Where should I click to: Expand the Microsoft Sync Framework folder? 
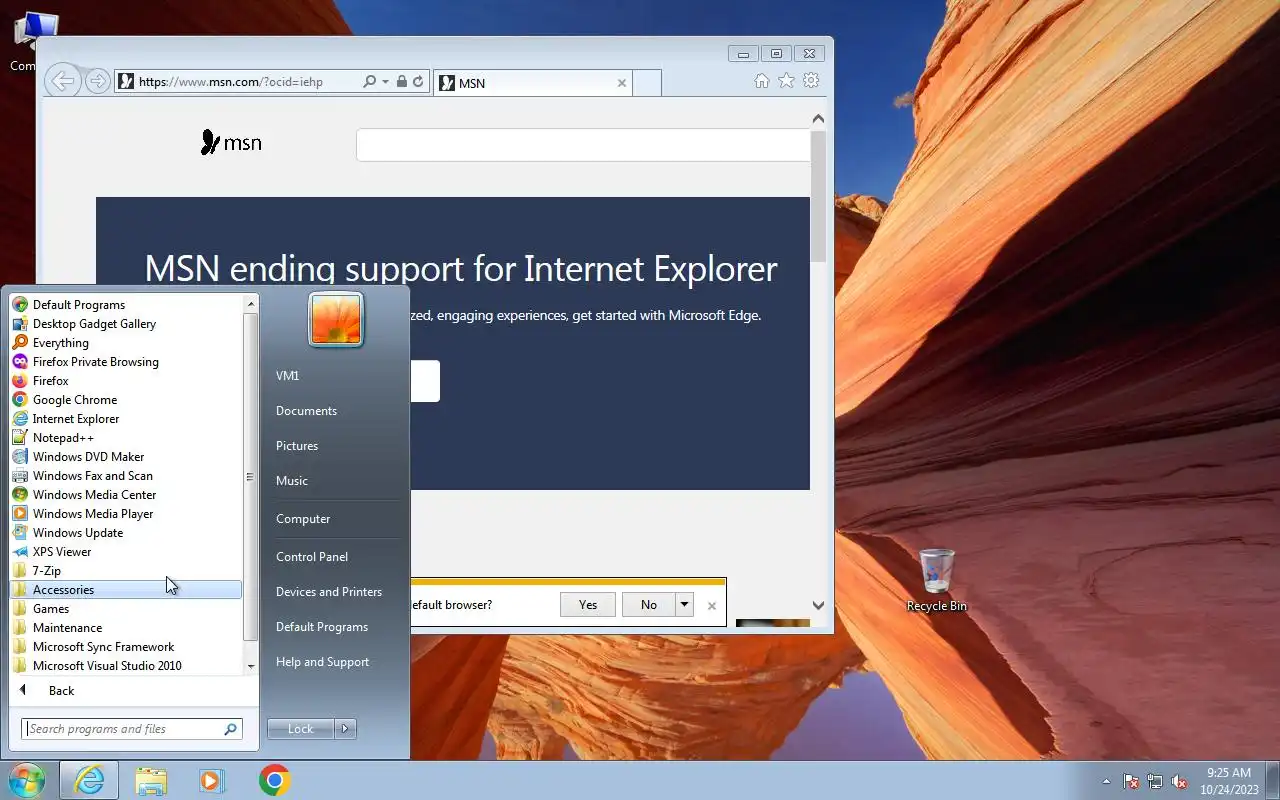click(126, 647)
